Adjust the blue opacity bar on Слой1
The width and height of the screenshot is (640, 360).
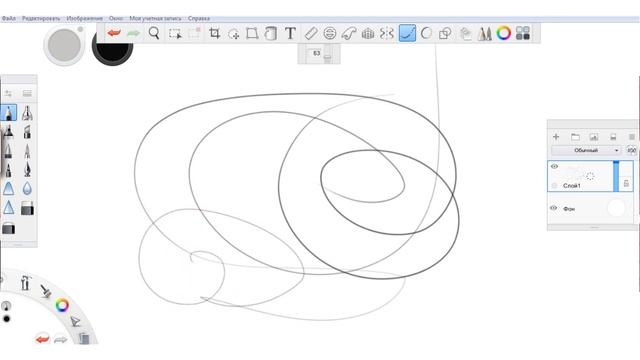pyautogui.click(x=616, y=176)
